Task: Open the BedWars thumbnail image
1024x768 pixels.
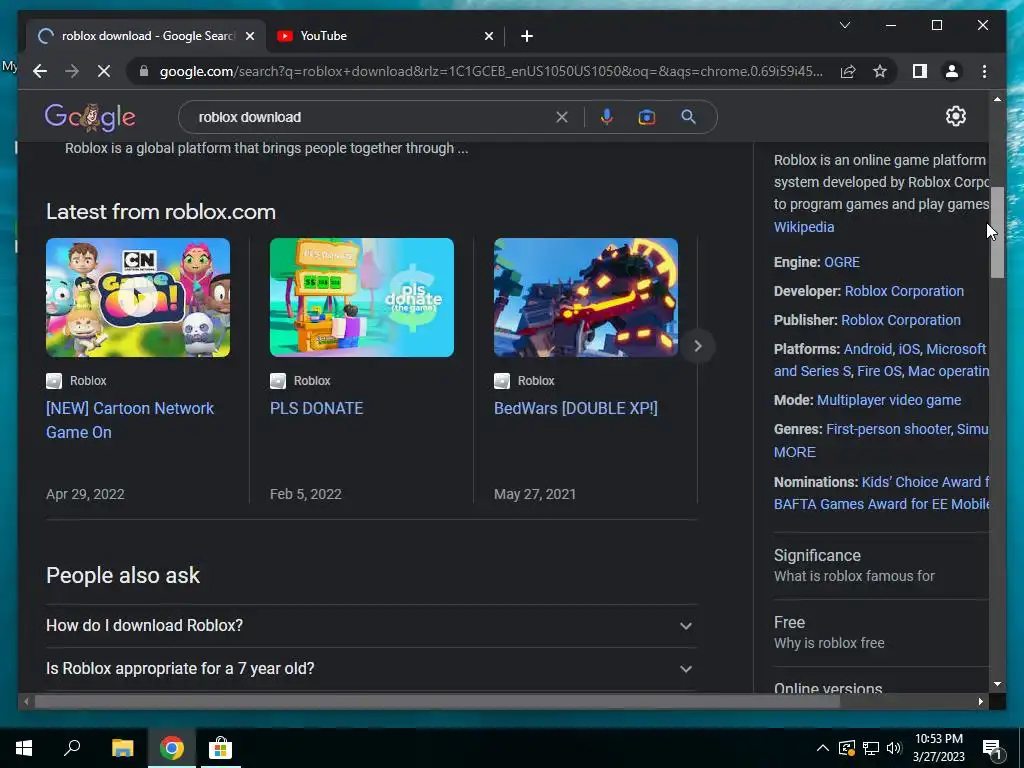Action: coord(586,297)
